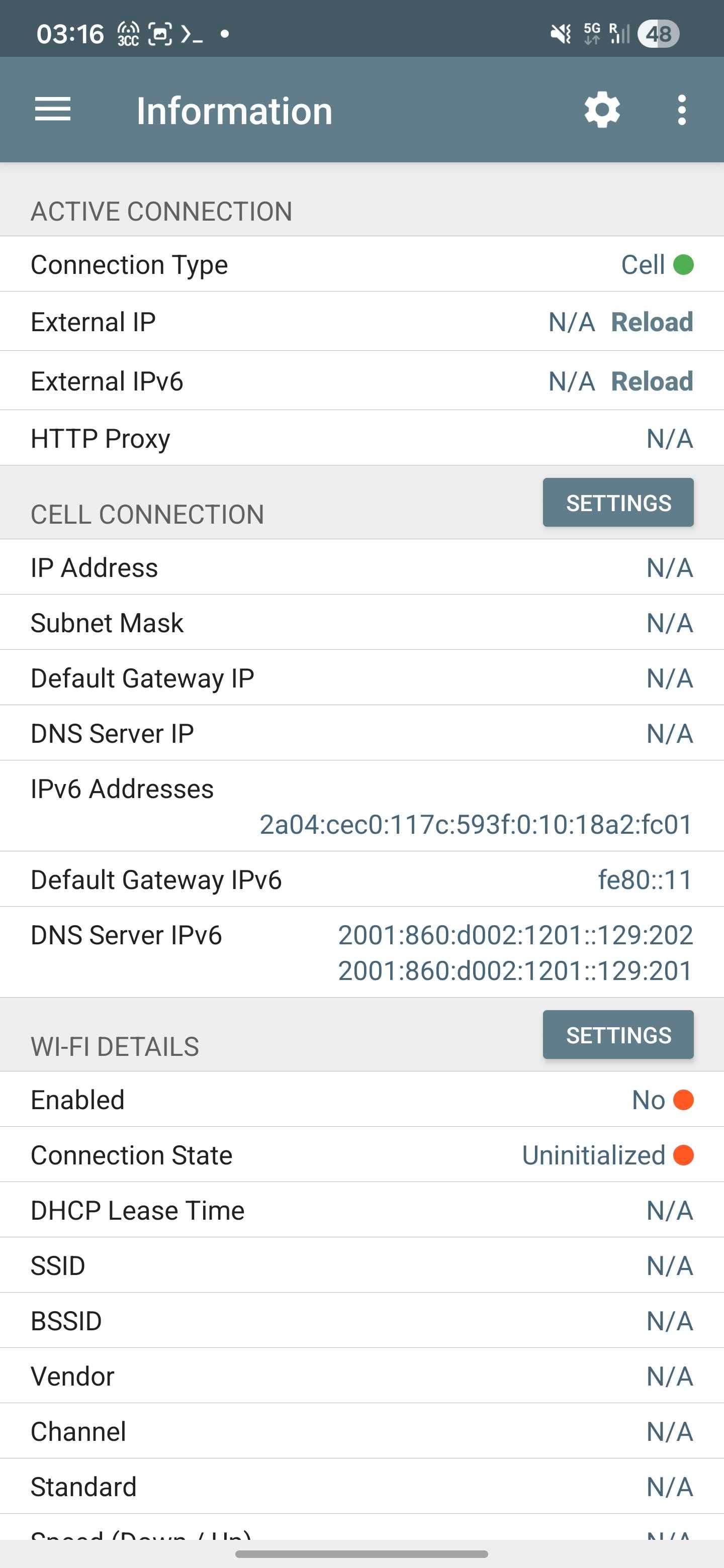
Task: Open the settings gear icon
Action: [602, 110]
